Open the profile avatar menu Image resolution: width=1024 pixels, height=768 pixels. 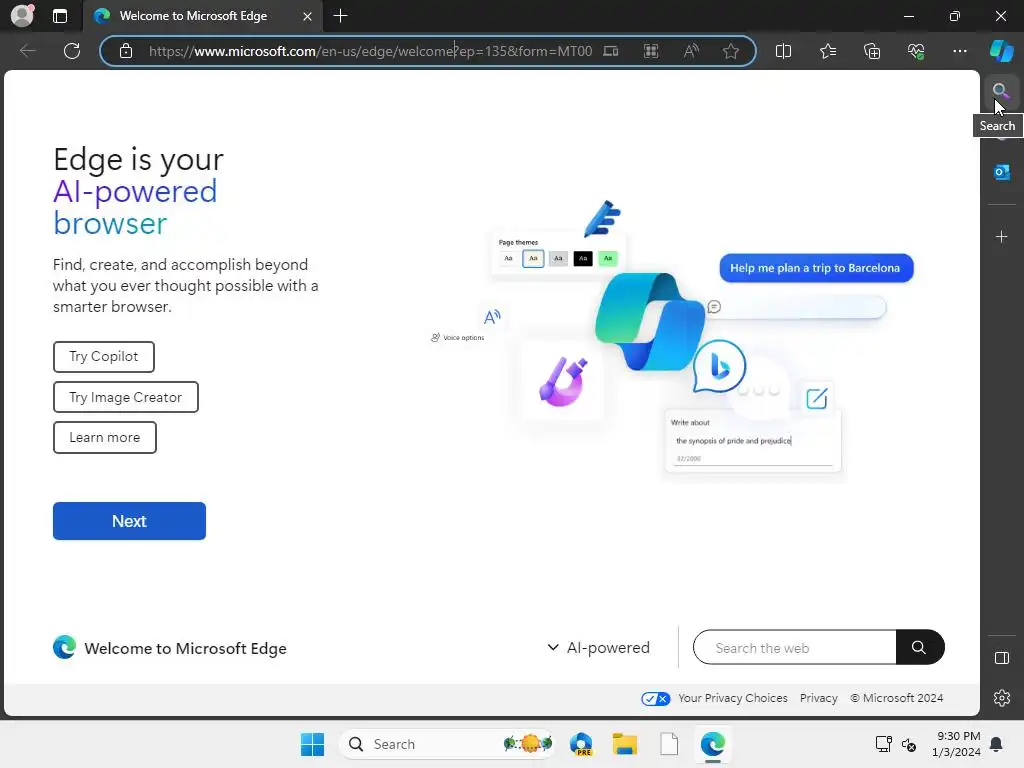tap(22, 16)
